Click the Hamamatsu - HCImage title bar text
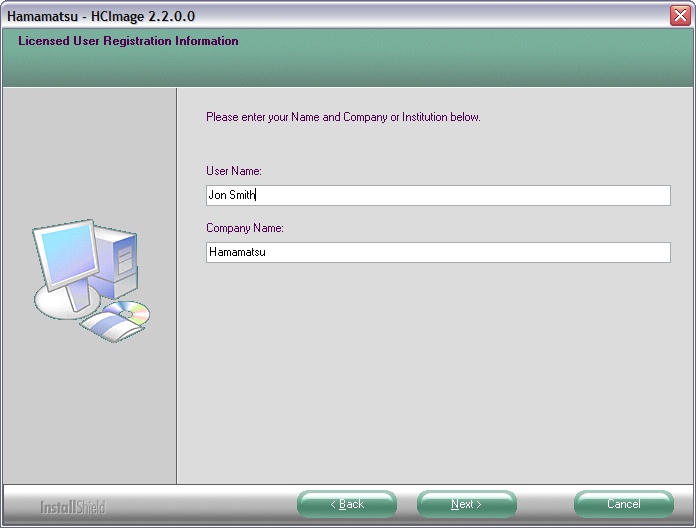 tap(100, 16)
